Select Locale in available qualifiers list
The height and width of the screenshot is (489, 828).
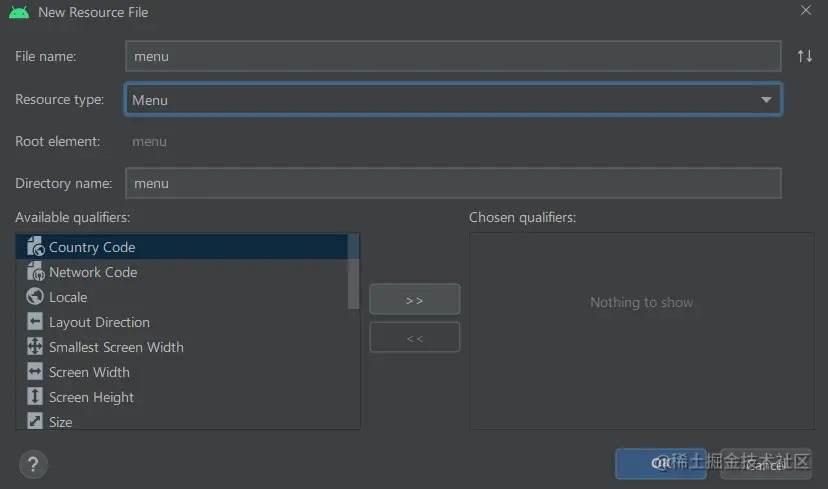[x=68, y=297]
